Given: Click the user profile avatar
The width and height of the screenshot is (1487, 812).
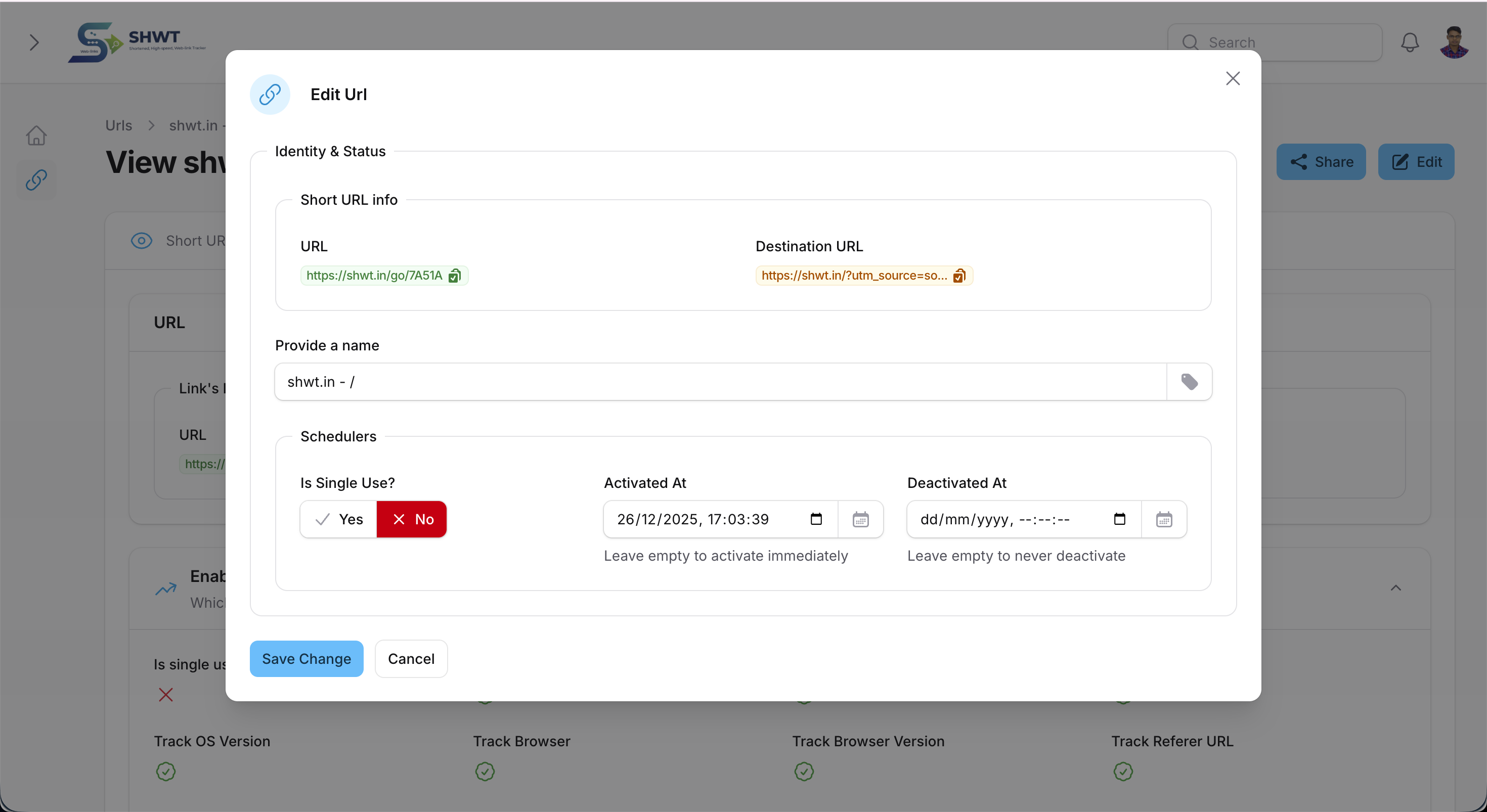Looking at the screenshot, I should tap(1454, 42).
